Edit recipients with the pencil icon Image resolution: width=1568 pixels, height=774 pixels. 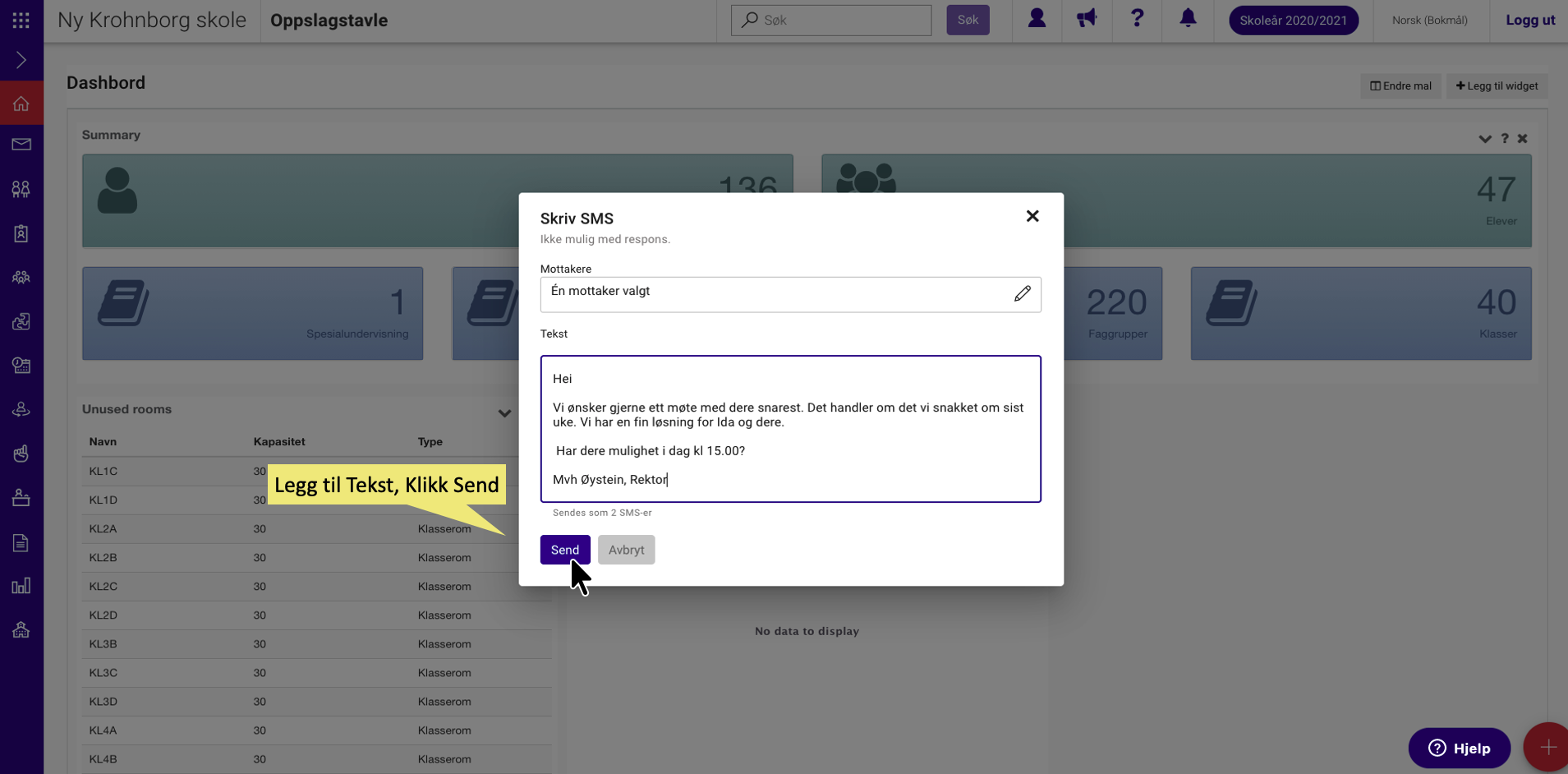pyautogui.click(x=1022, y=294)
